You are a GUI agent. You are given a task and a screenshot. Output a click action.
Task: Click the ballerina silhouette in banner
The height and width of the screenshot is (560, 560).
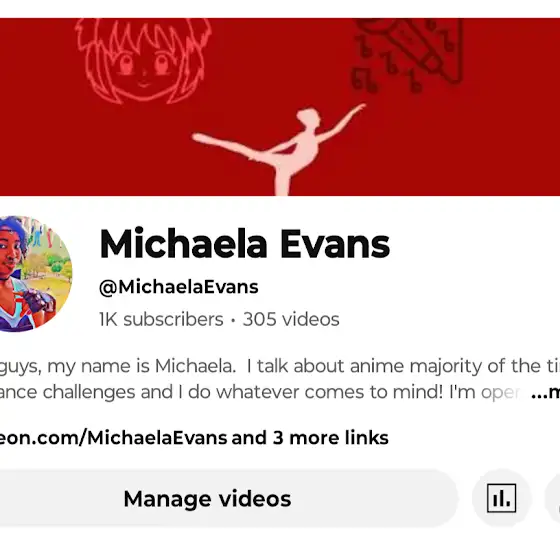[x=279, y=150]
